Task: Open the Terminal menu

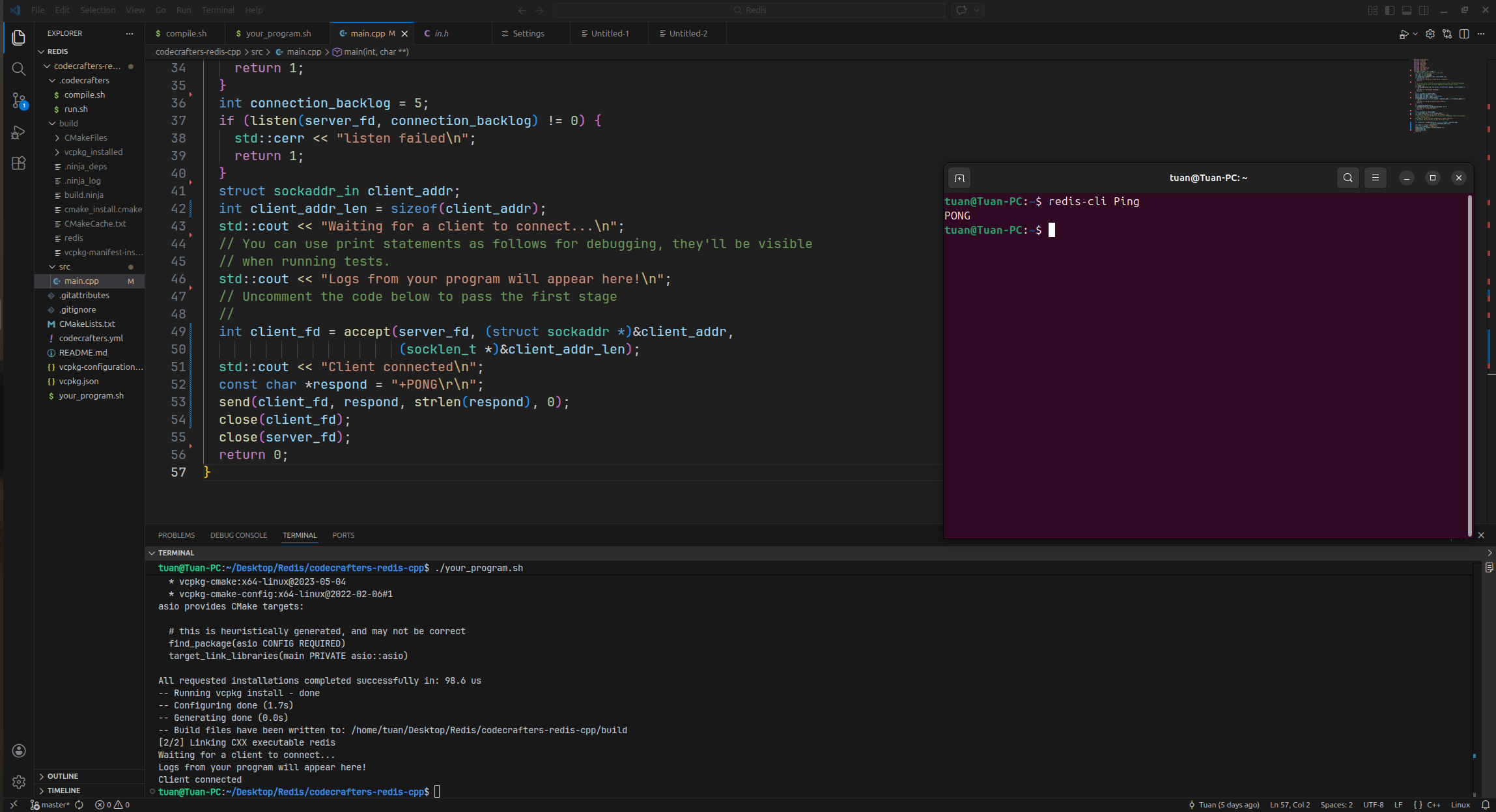Action: click(218, 10)
